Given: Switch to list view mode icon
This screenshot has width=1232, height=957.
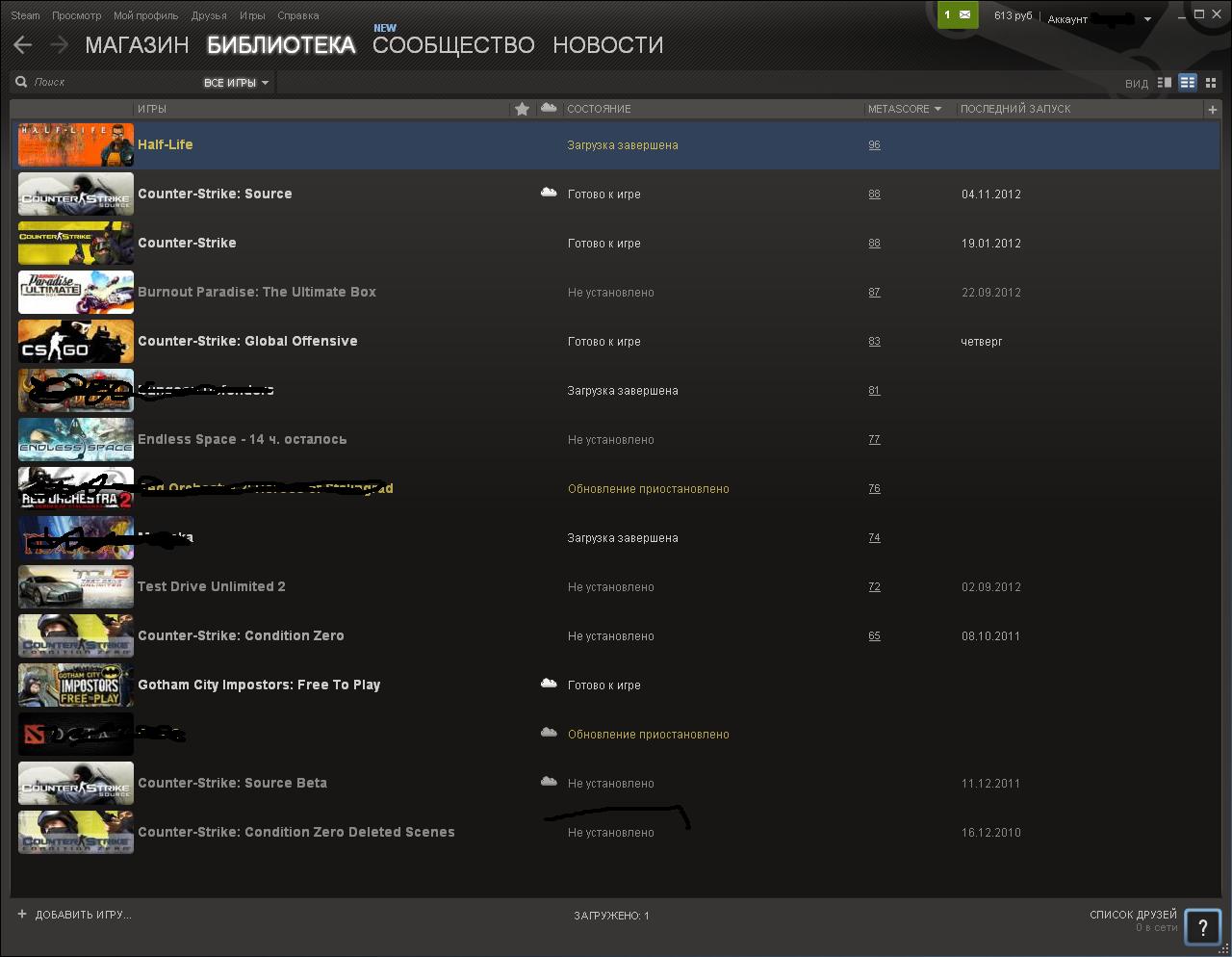Looking at the screenshot, I should (x=1188, y=83).
